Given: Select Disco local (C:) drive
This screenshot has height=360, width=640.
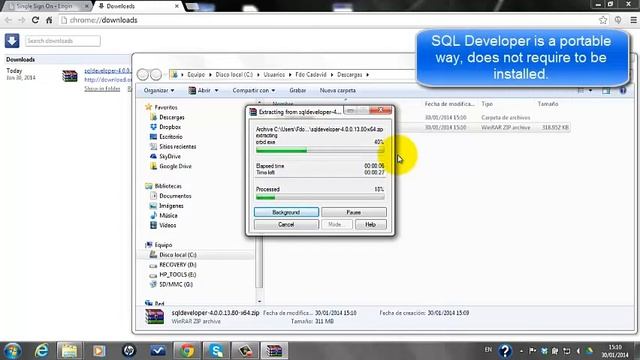Looking at the screenshot, I should (178, 255).
